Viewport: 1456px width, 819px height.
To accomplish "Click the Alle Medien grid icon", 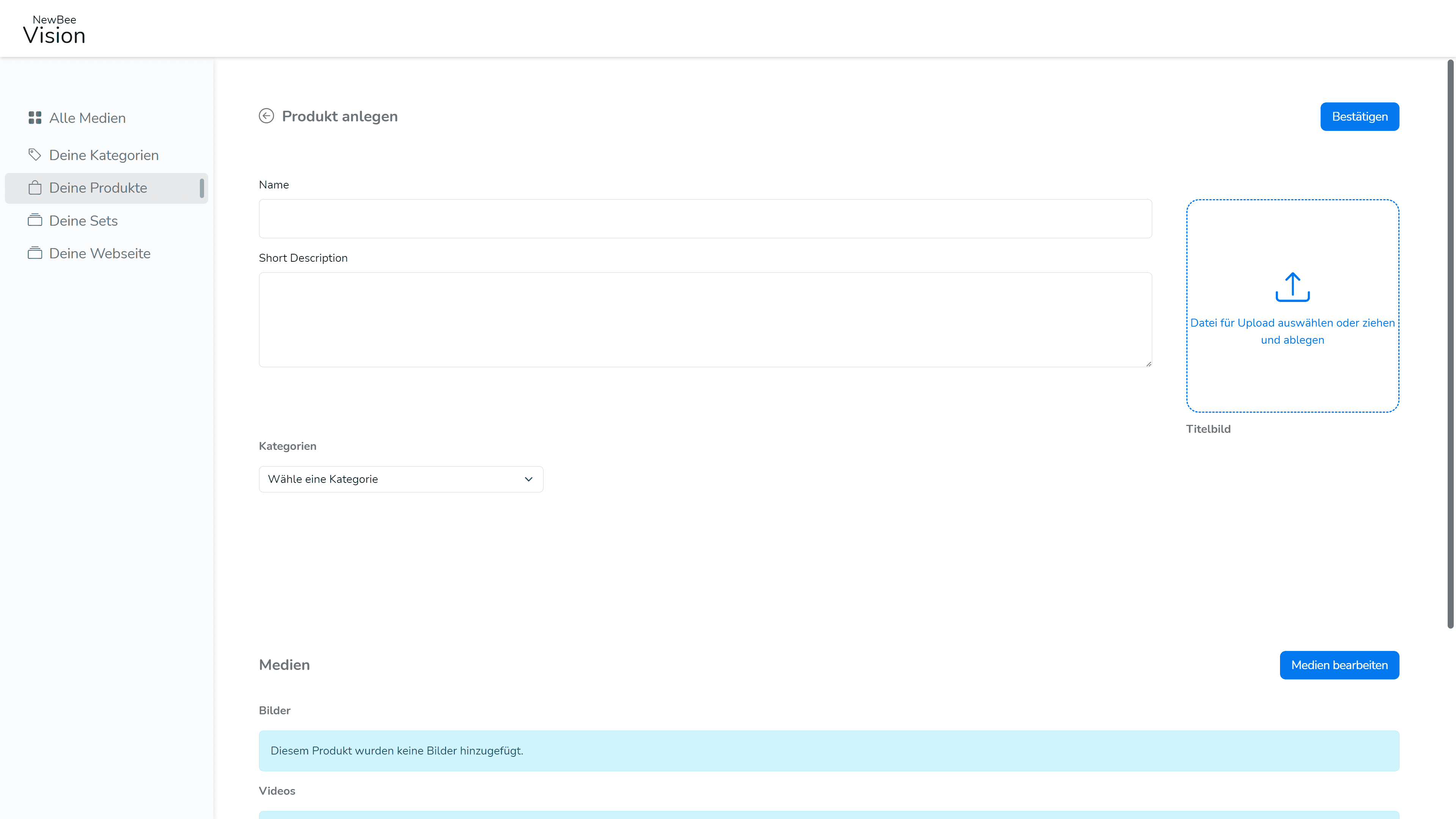I will click(35, 118).
